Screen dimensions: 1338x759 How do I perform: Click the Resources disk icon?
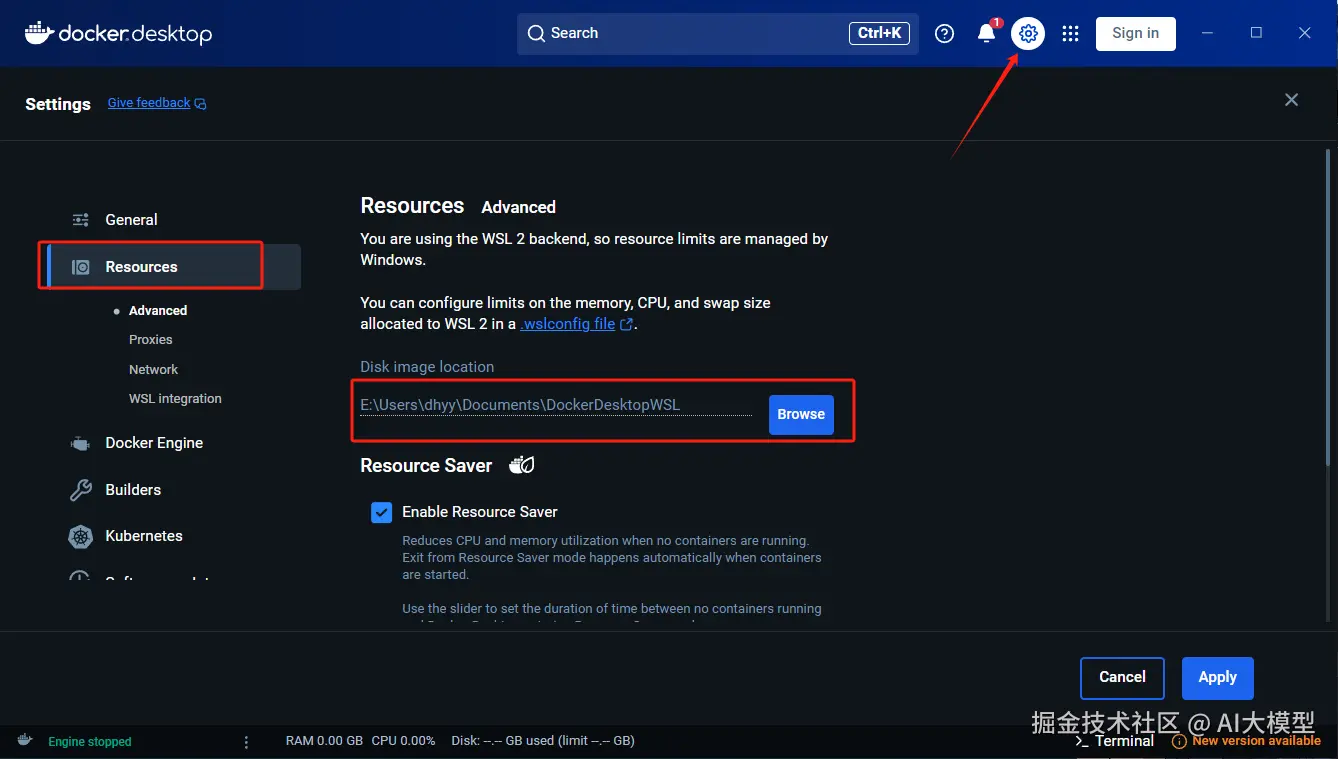click(80, 267)
